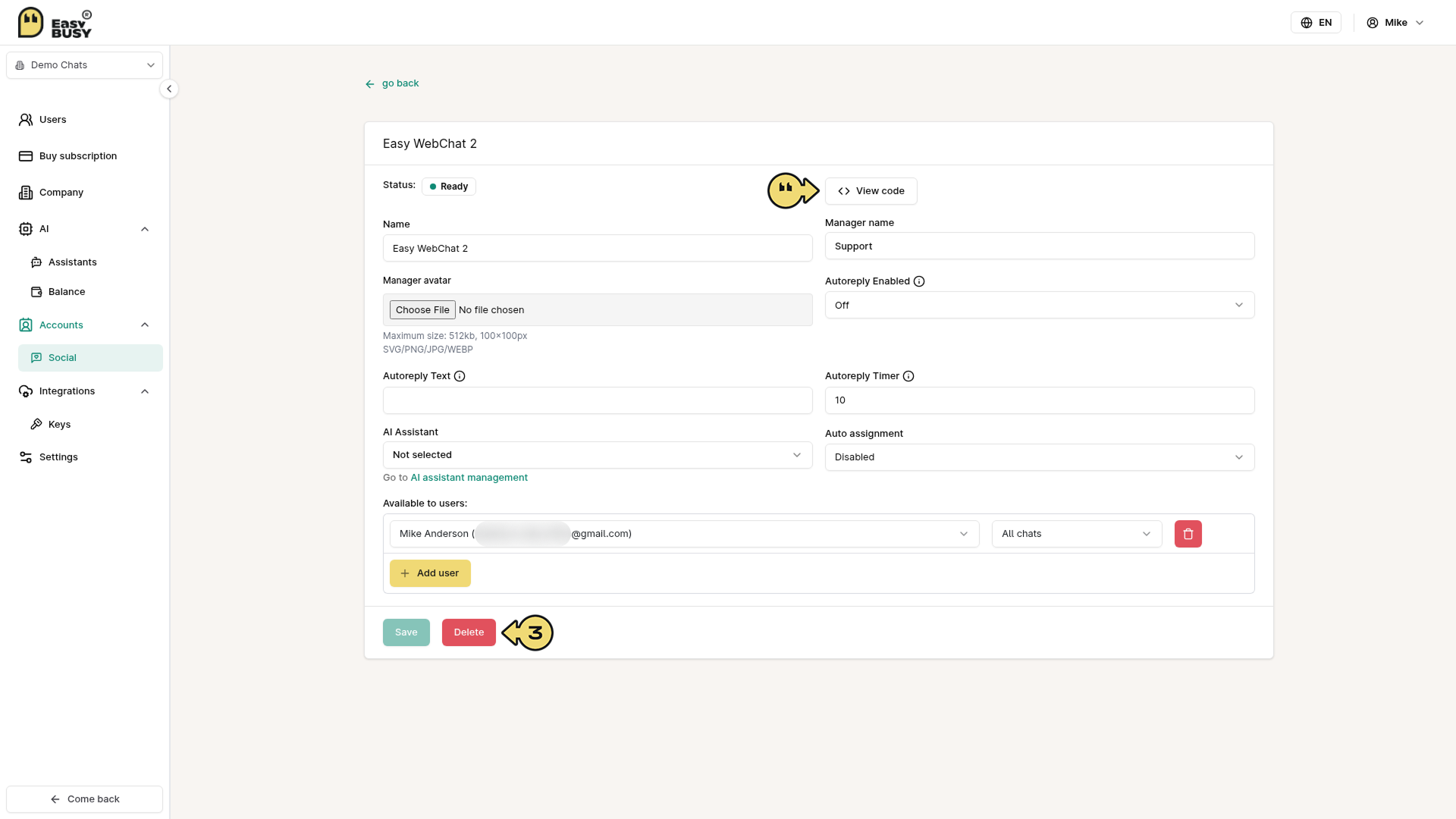1456x819 pixels.
Task: Select Social under Accounts
Action: tap(90, 358)
